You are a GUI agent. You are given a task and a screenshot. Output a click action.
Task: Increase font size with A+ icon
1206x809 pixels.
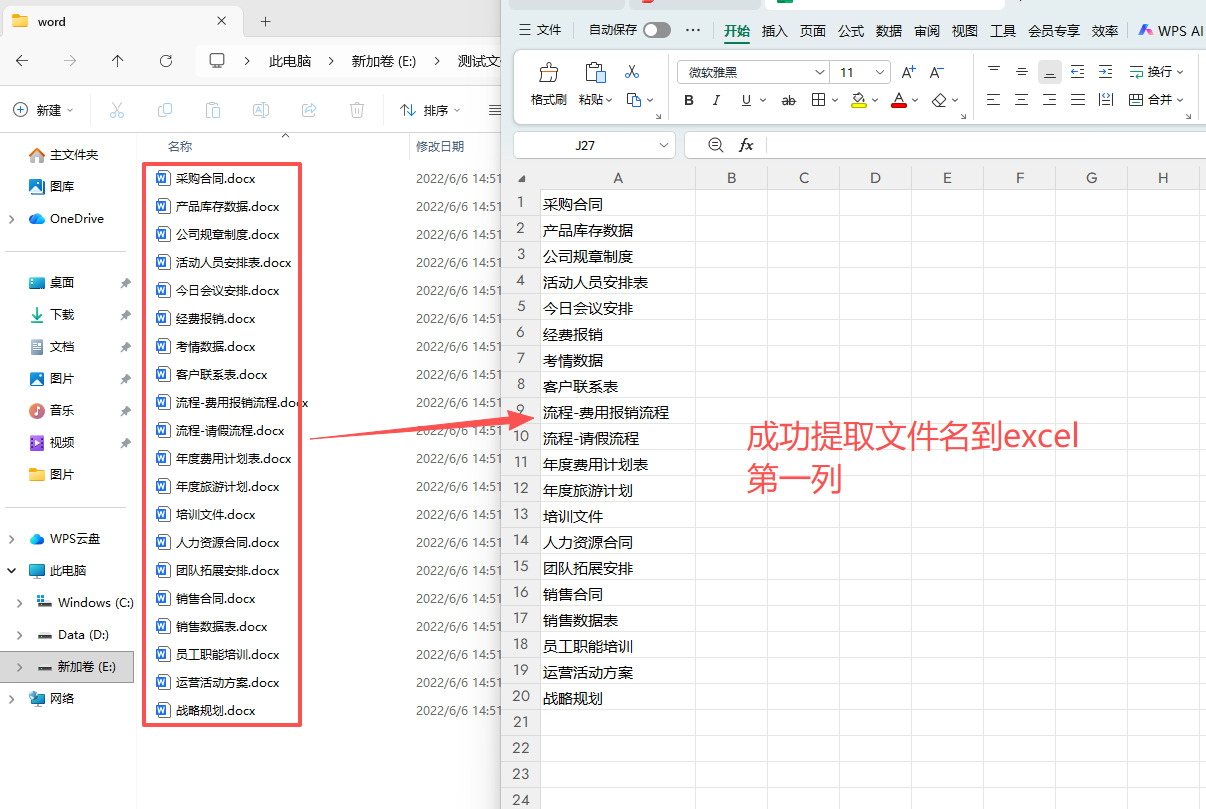tap(908, 72)
